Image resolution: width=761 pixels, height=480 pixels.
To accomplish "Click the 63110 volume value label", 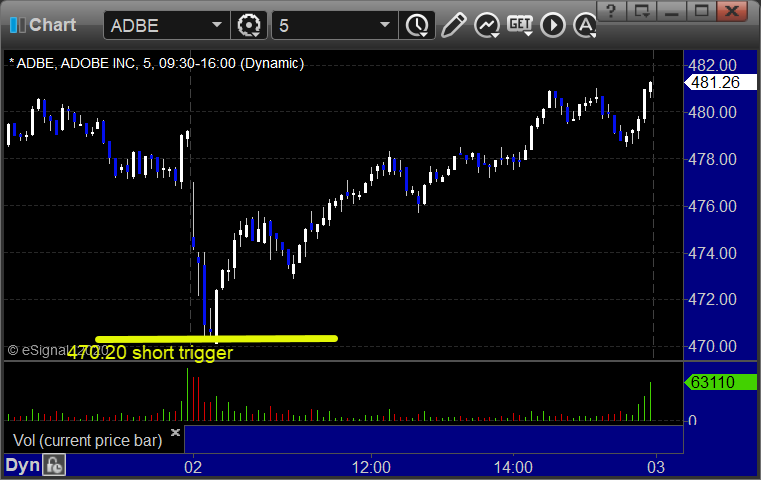I will pyautogui.click(x=720, y=382).
